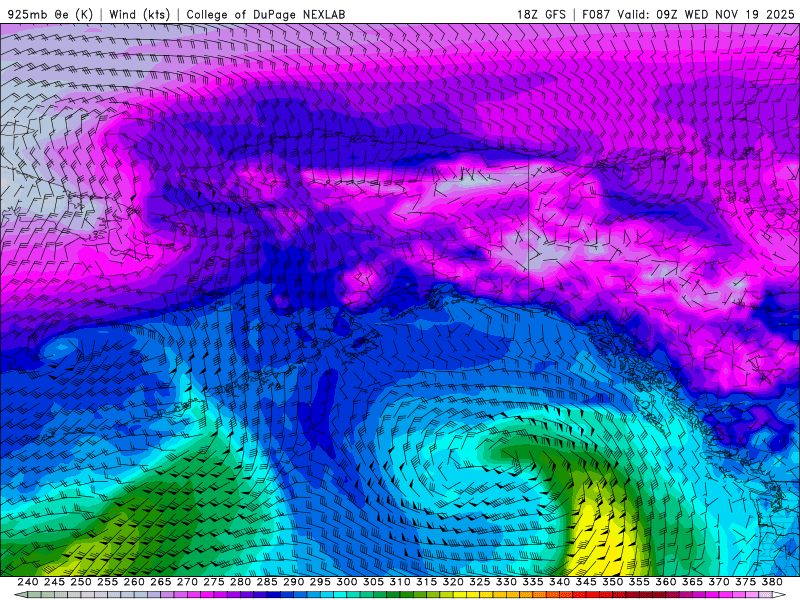Screen dimensions: 800x600
Task: Click the right arrow end of color bar
Action: 779,595
